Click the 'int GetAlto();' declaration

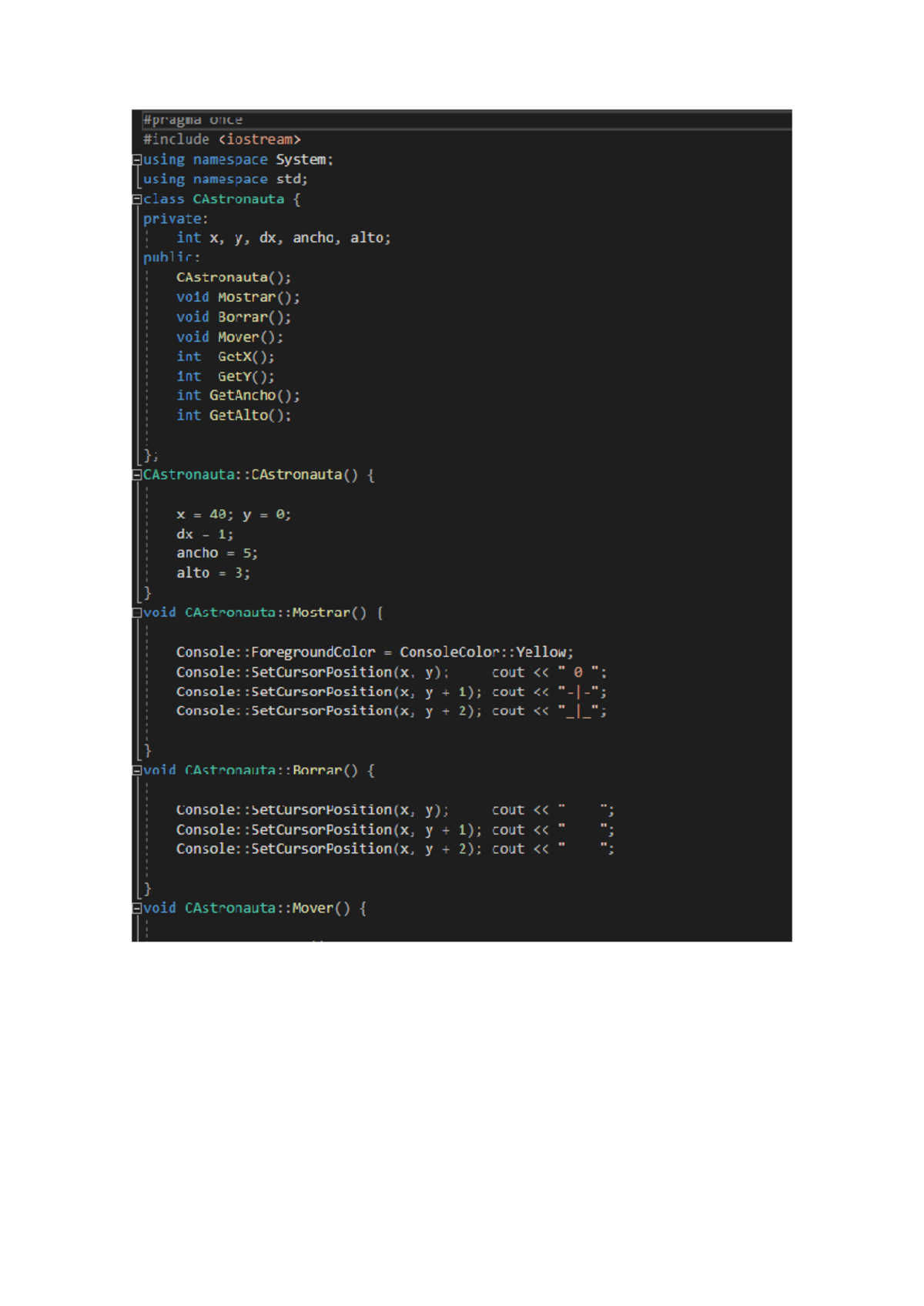pos(234,416)
